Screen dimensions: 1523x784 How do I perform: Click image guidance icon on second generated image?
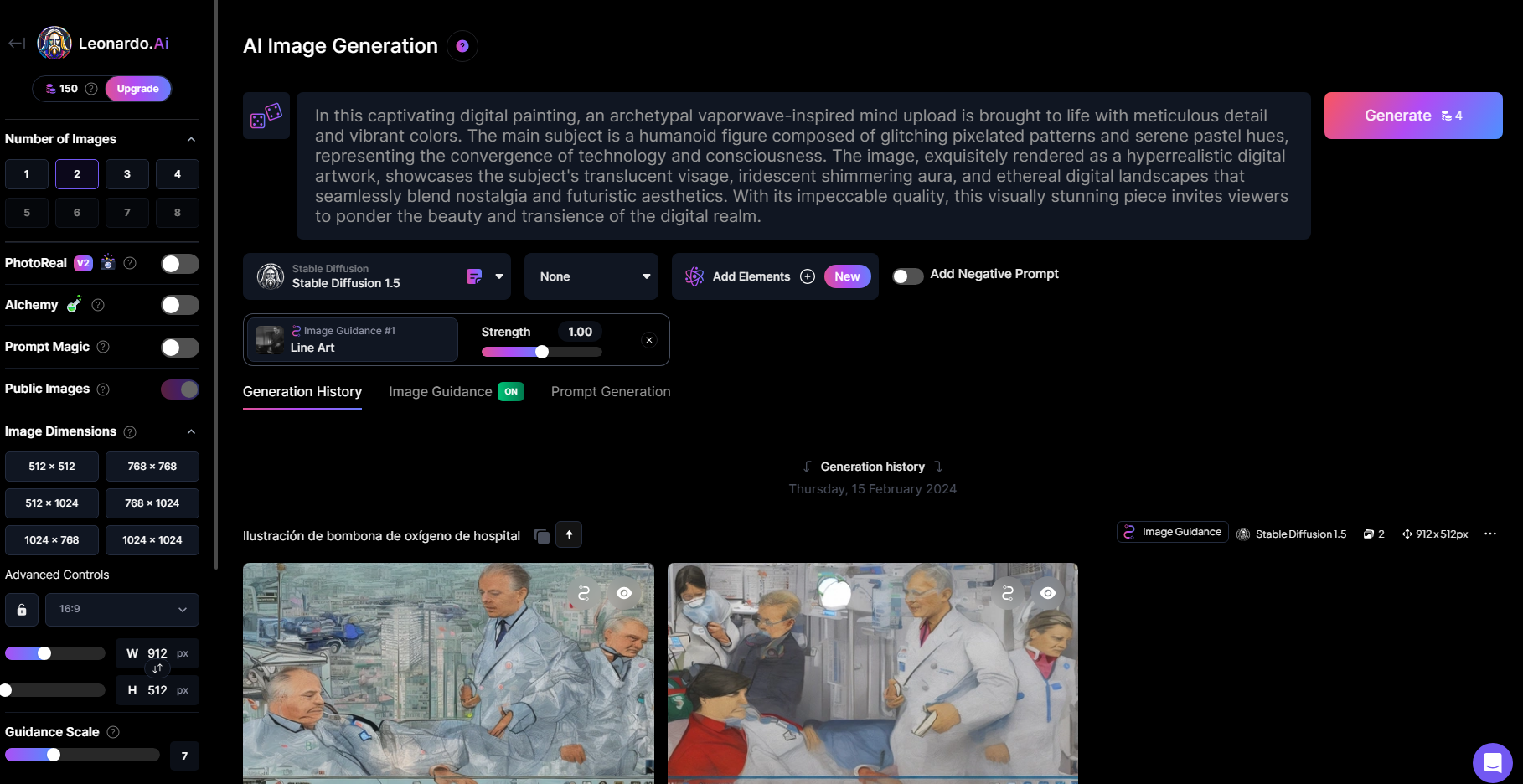[1008, 593]
